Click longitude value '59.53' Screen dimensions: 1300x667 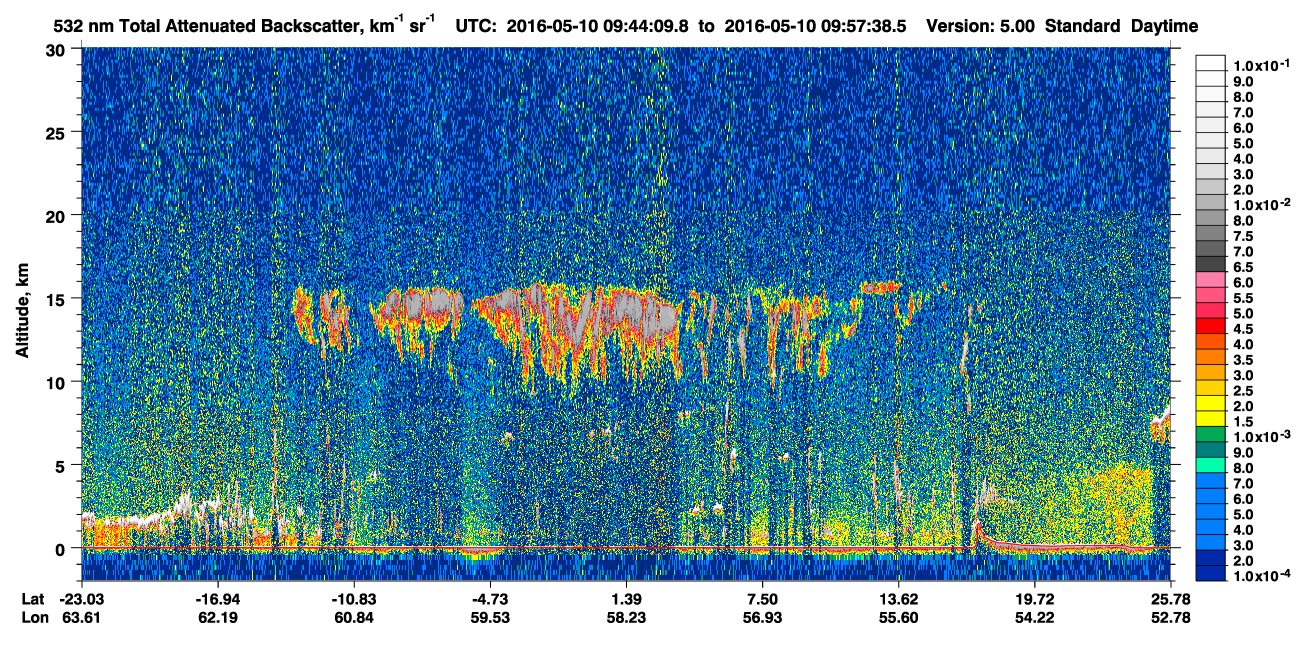click(490, 618)
